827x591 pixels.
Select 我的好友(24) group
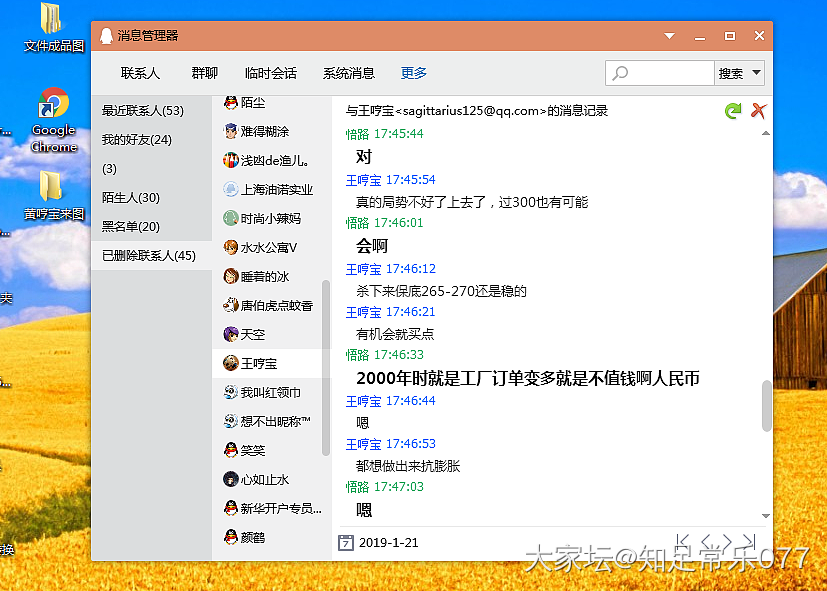point(137,139)
